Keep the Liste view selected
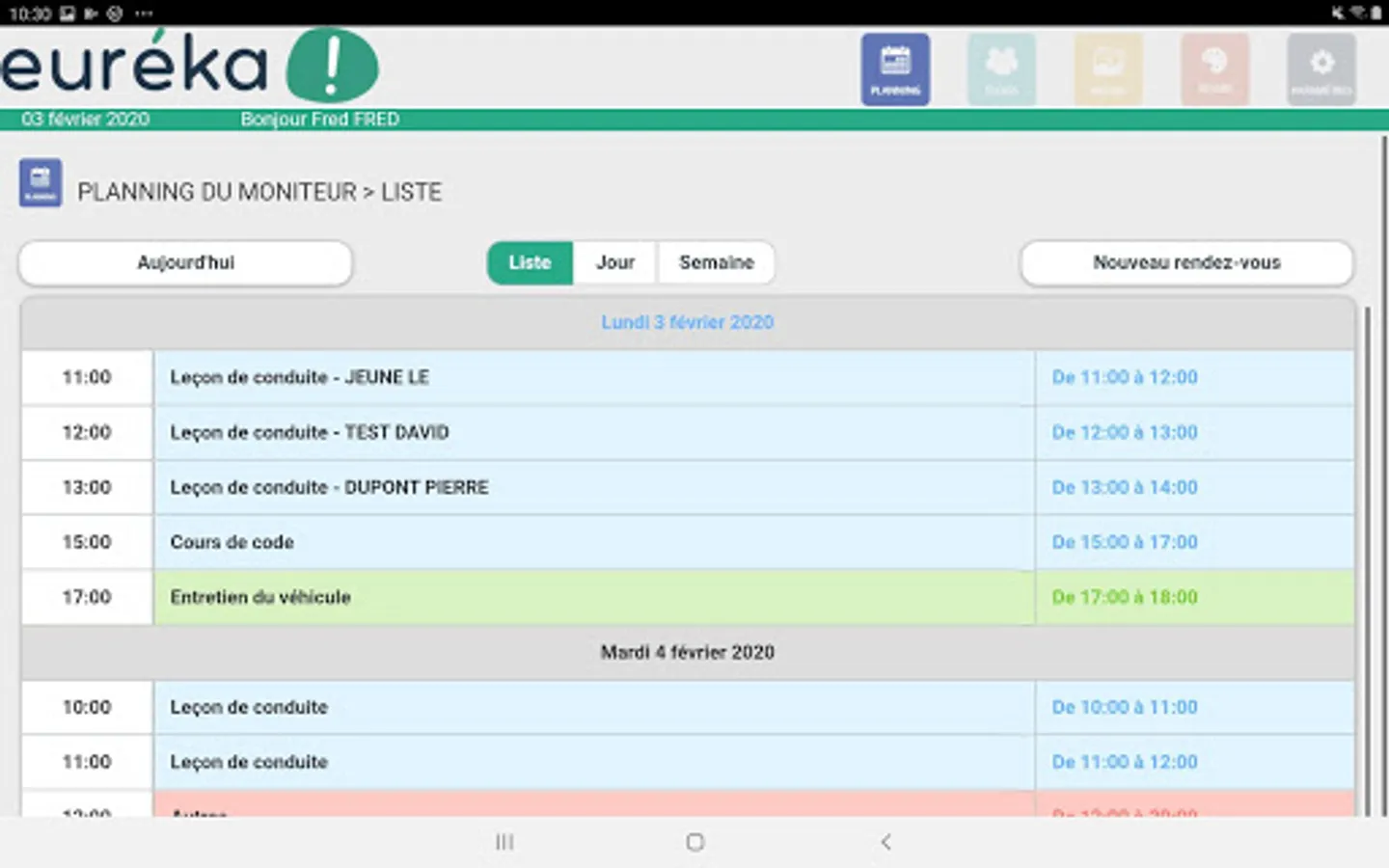Screen dimensions: 1389x868 click(529, 262)
